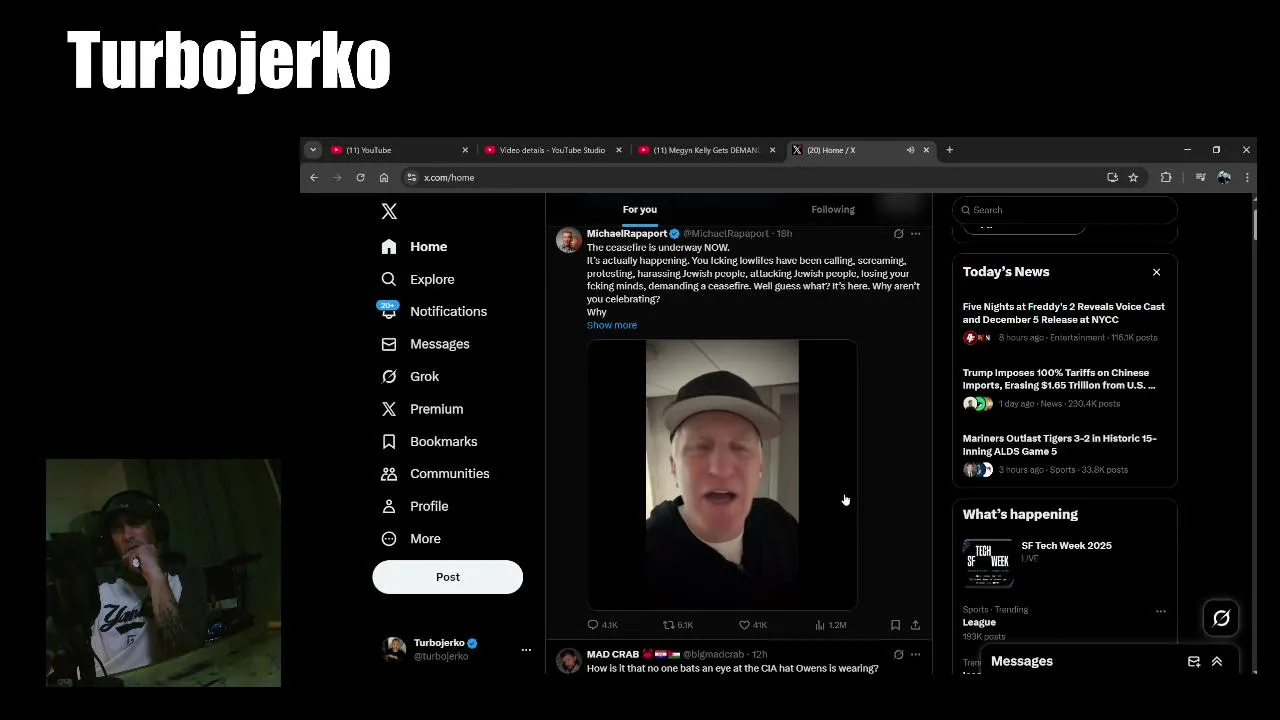Share MichaelRapaport's post
This screenshot has height=720, width=1280.
point(915,625)
